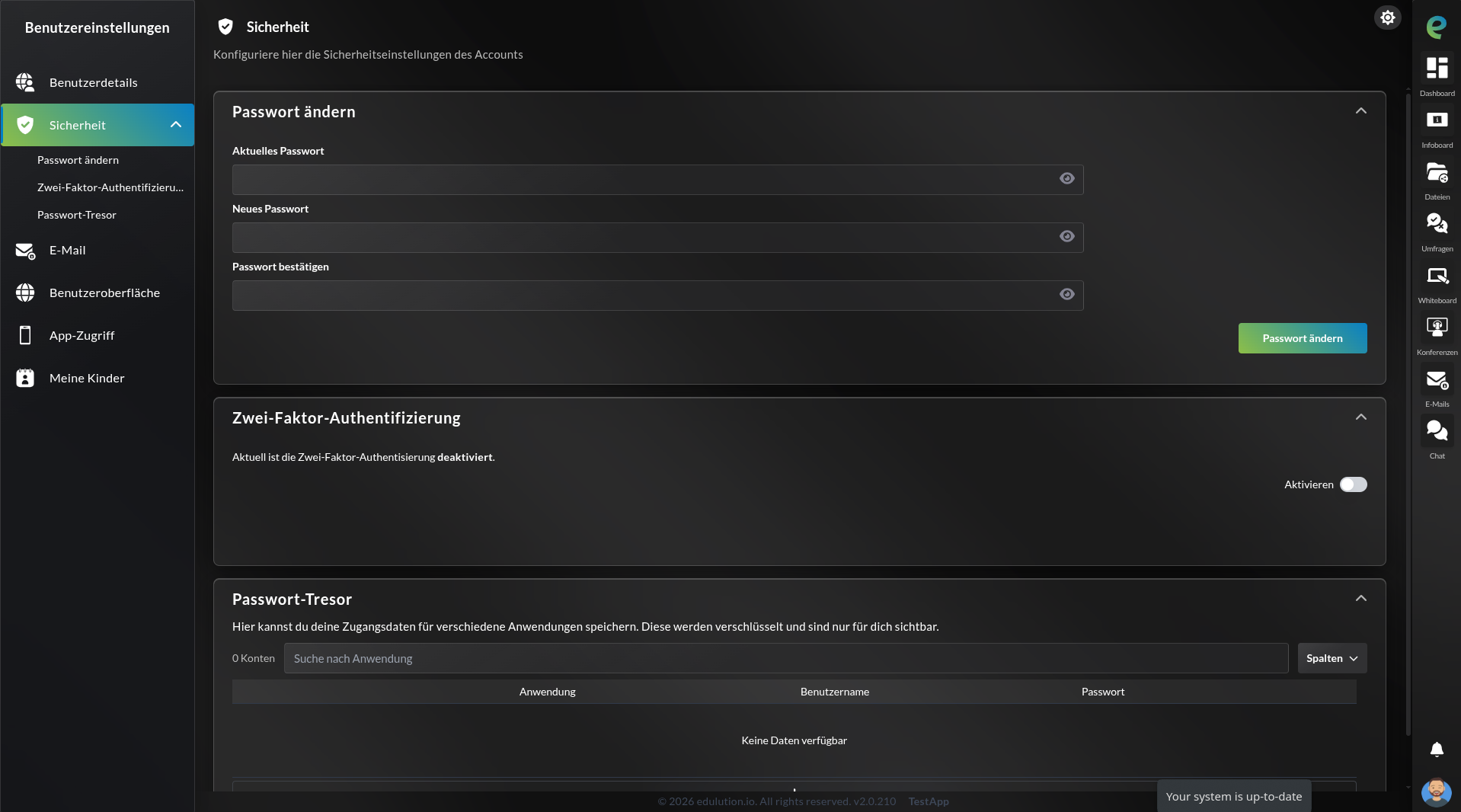The image size is (1461, 812).
Task: Open the Whiteboard app icon
Action: 1437,275
